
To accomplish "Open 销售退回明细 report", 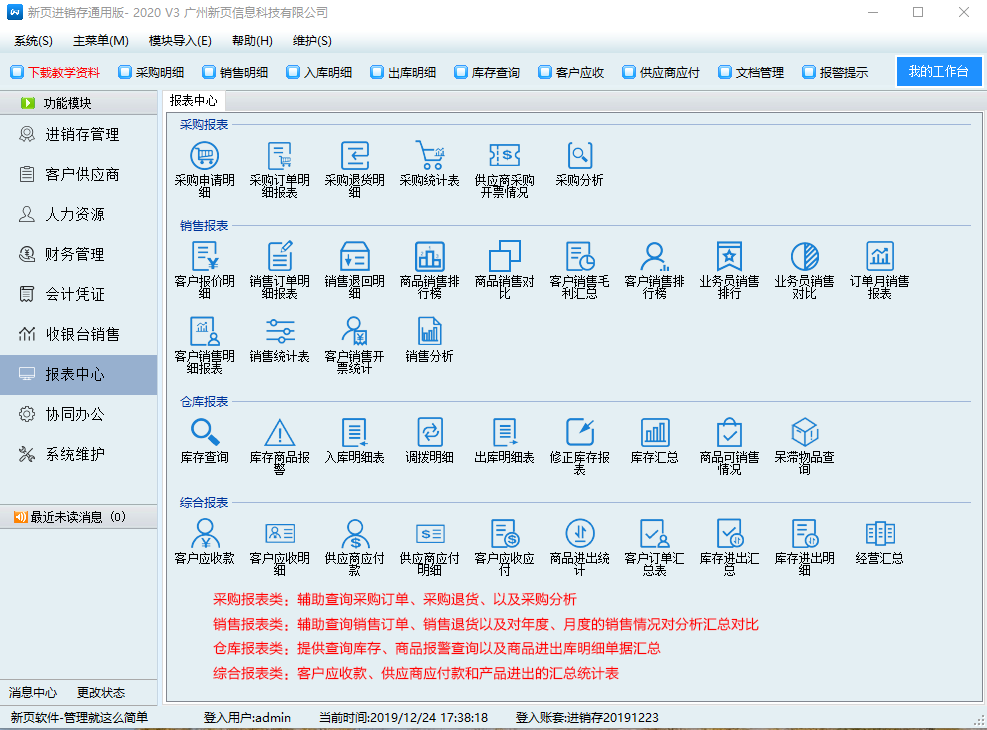I will [354, 256].
